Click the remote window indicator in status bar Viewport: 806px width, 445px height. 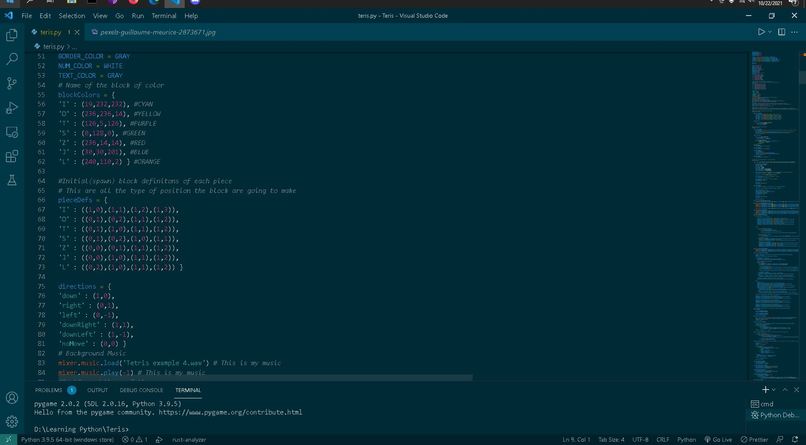point(8,440)
